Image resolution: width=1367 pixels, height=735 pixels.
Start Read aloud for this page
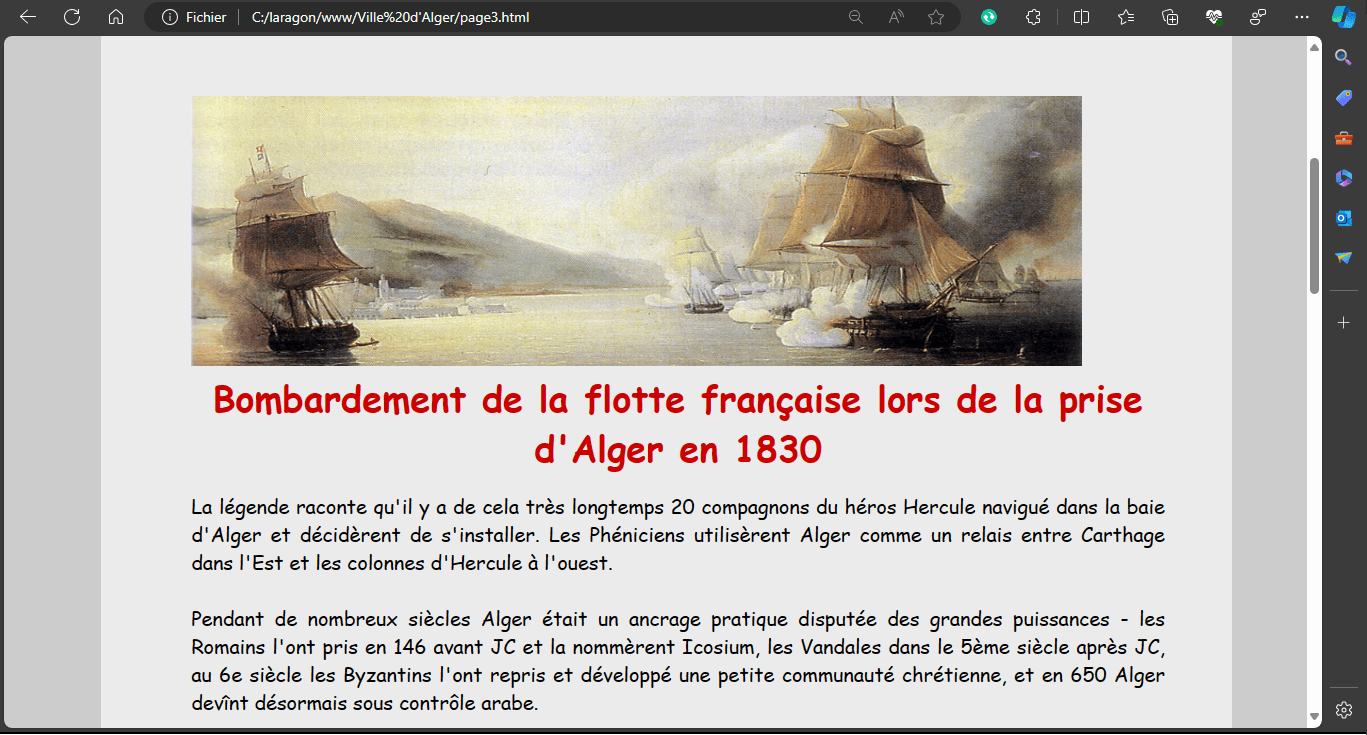[896, 17]
